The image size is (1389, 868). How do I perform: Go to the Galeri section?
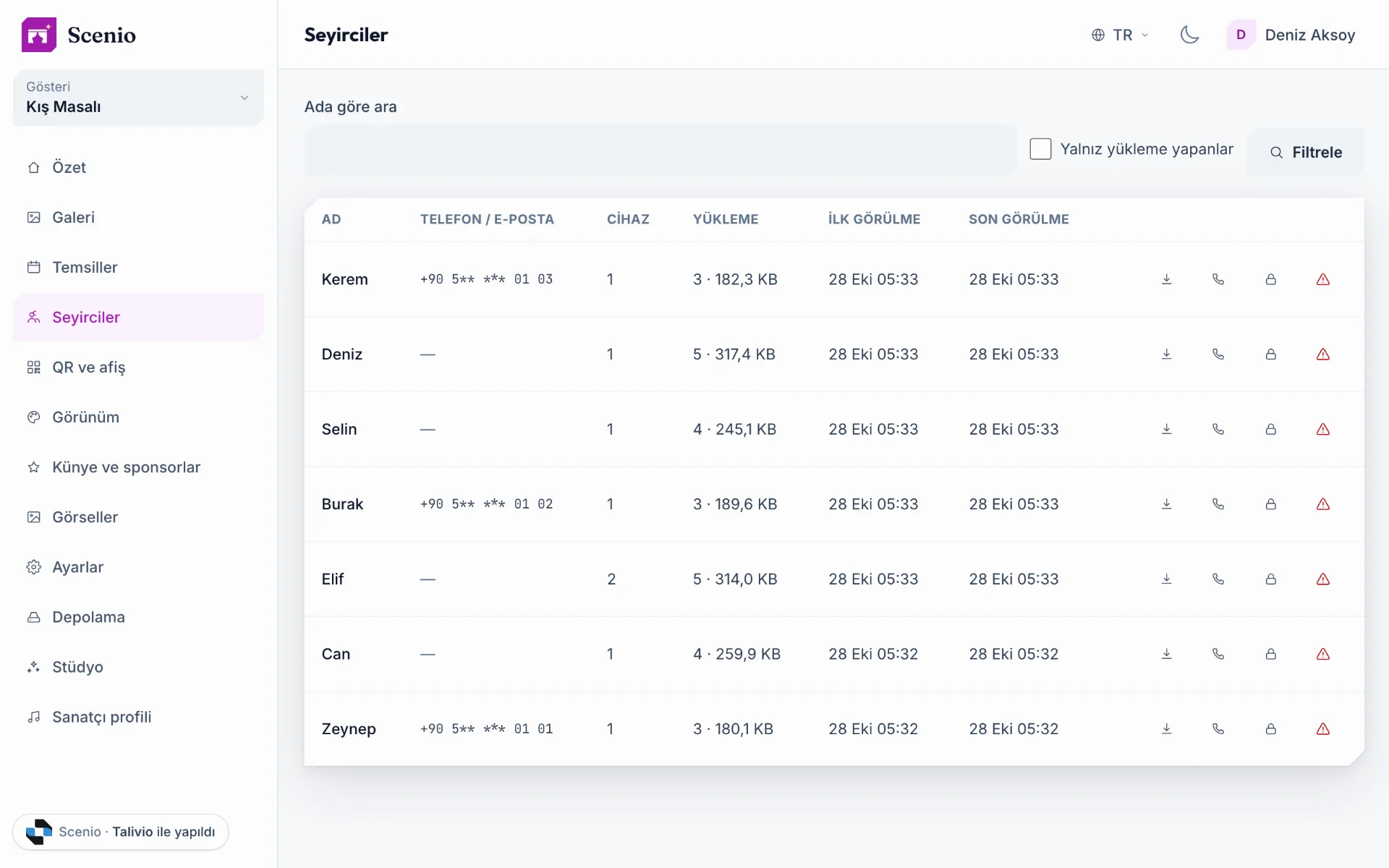pyautogui.click(x=138, y=217)
